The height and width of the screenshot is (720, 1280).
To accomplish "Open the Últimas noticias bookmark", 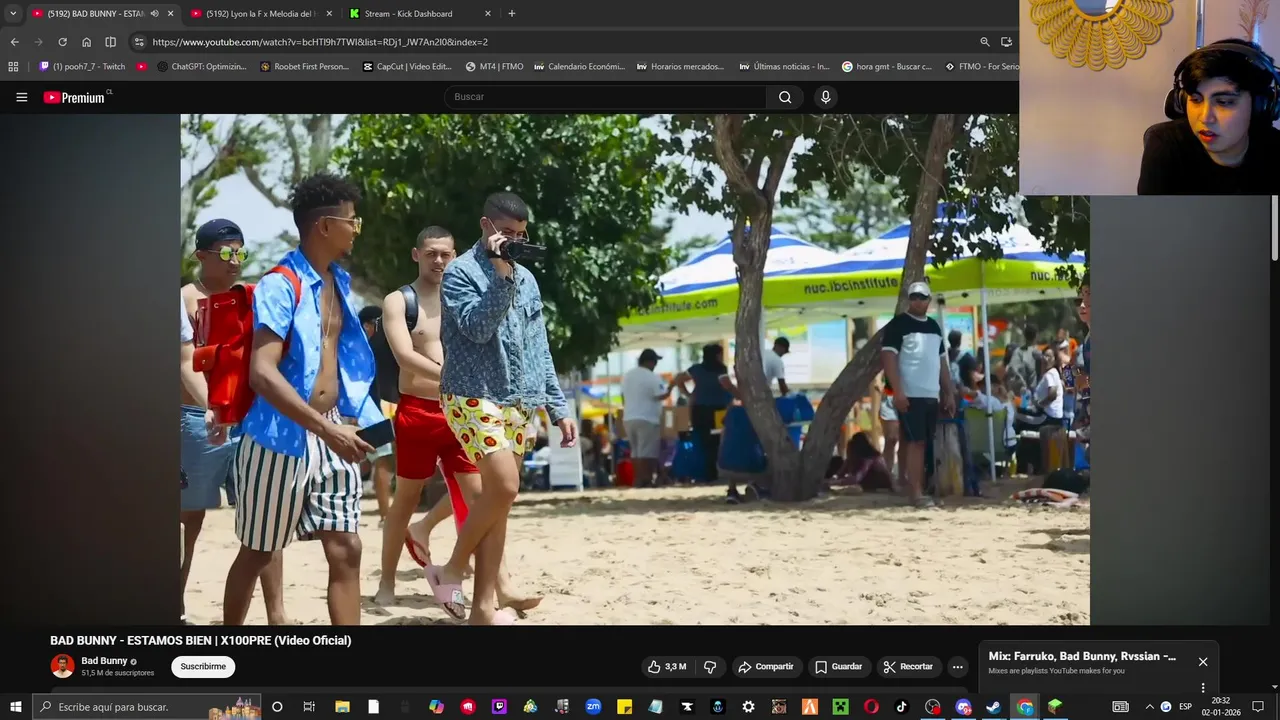I will [x=784, y=67].
